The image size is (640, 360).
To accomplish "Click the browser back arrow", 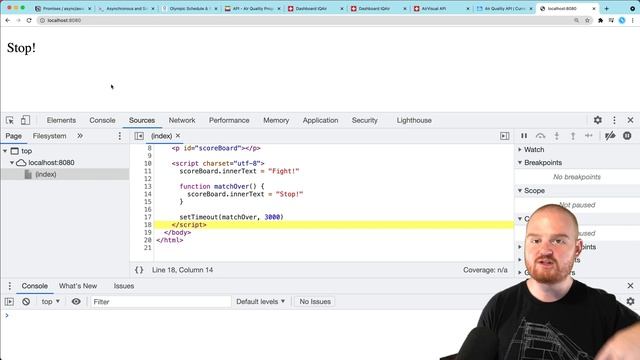I will pyautogui.click(x=8, y=20).
